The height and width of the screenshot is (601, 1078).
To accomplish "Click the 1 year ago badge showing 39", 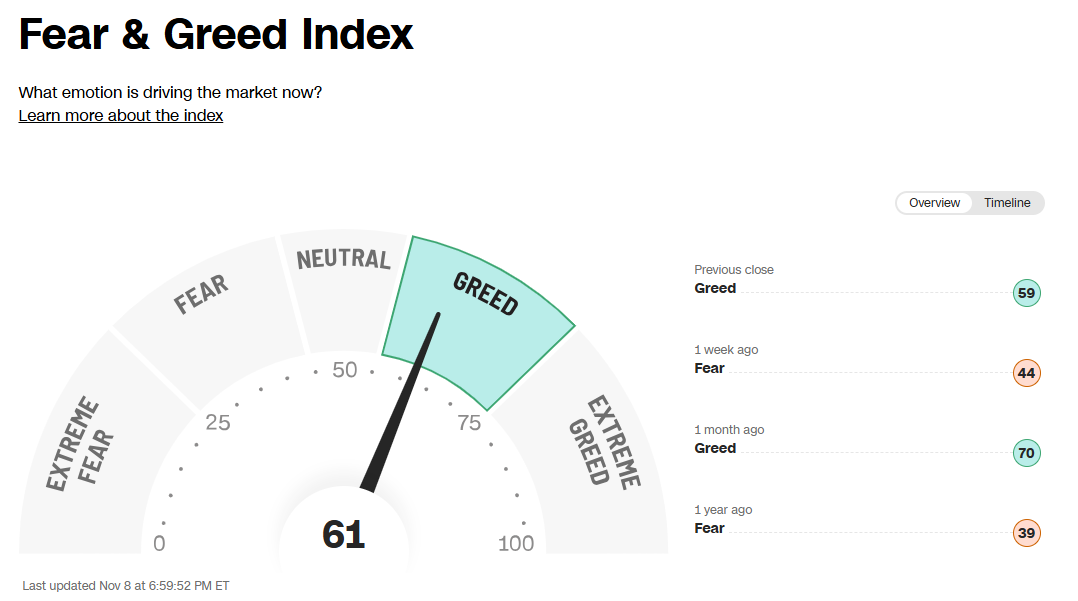I will coord(1026,533).
